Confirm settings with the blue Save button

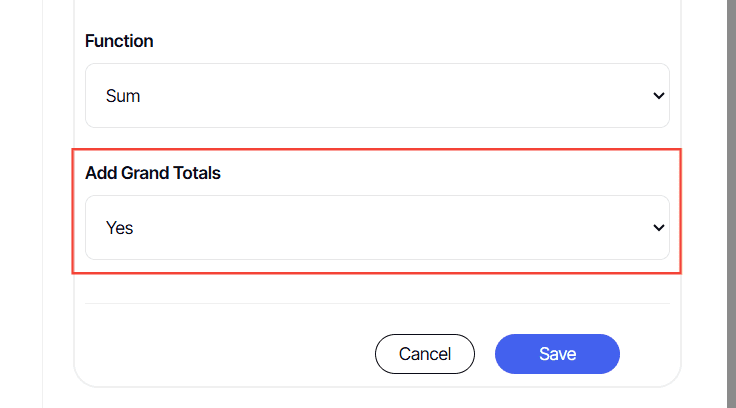click(x=557, y=354)
